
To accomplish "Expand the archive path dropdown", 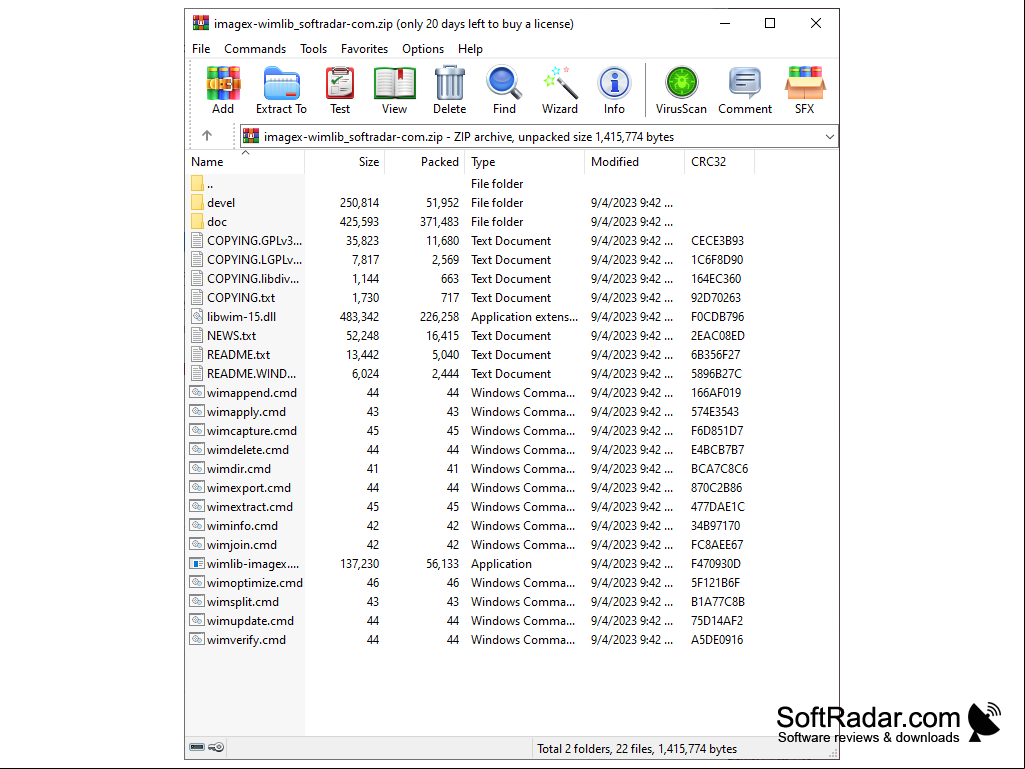I will coord(830,137).
